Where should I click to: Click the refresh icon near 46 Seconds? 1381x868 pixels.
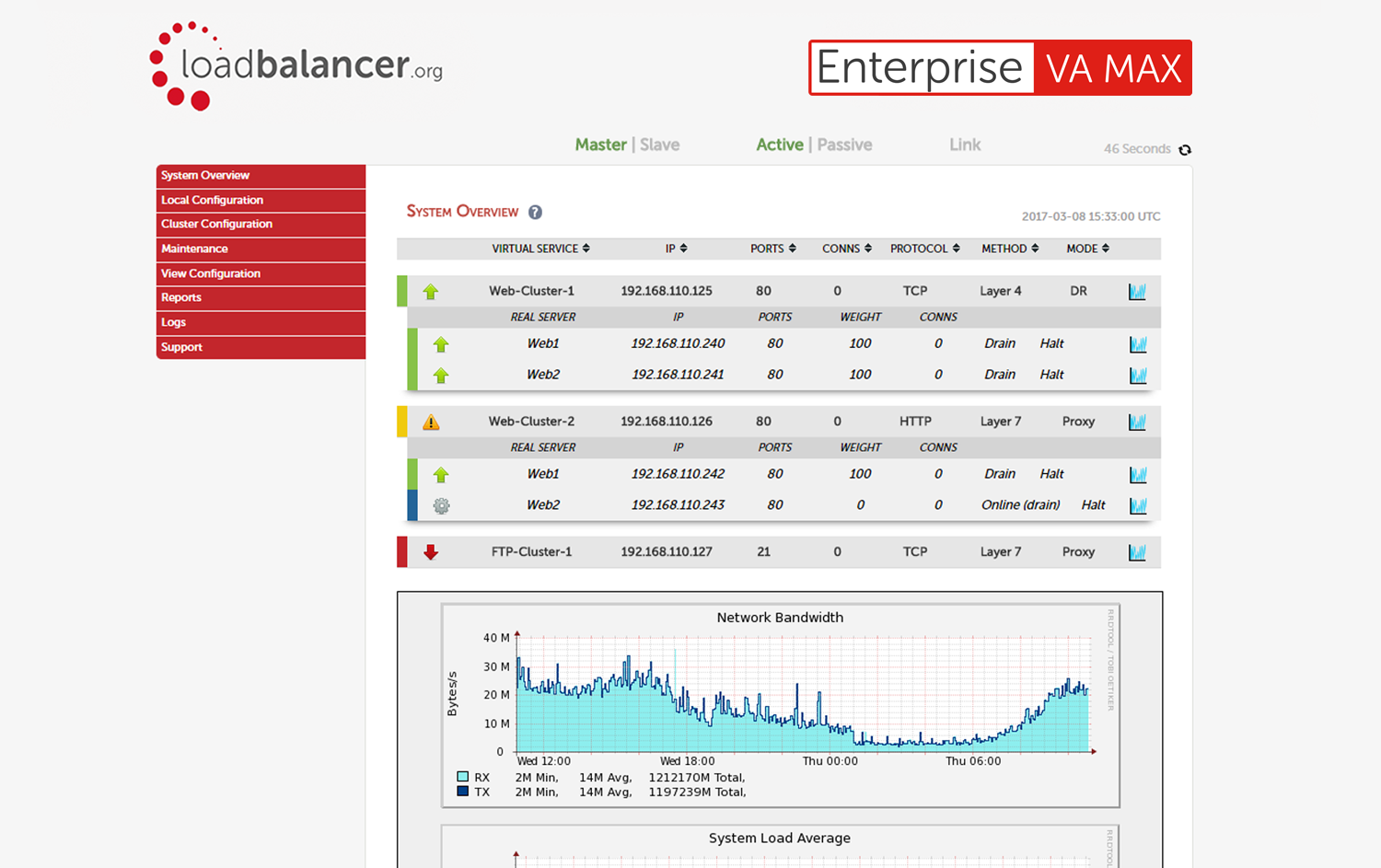coord(1185,148)
